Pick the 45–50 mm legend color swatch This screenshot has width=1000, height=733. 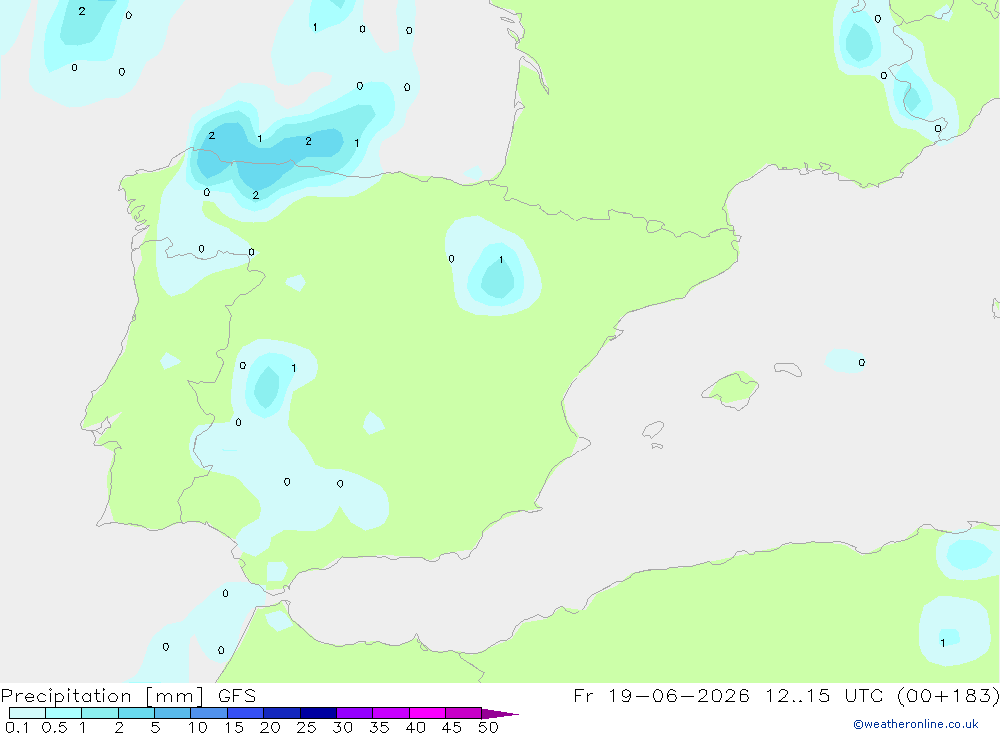pos(464,713)
